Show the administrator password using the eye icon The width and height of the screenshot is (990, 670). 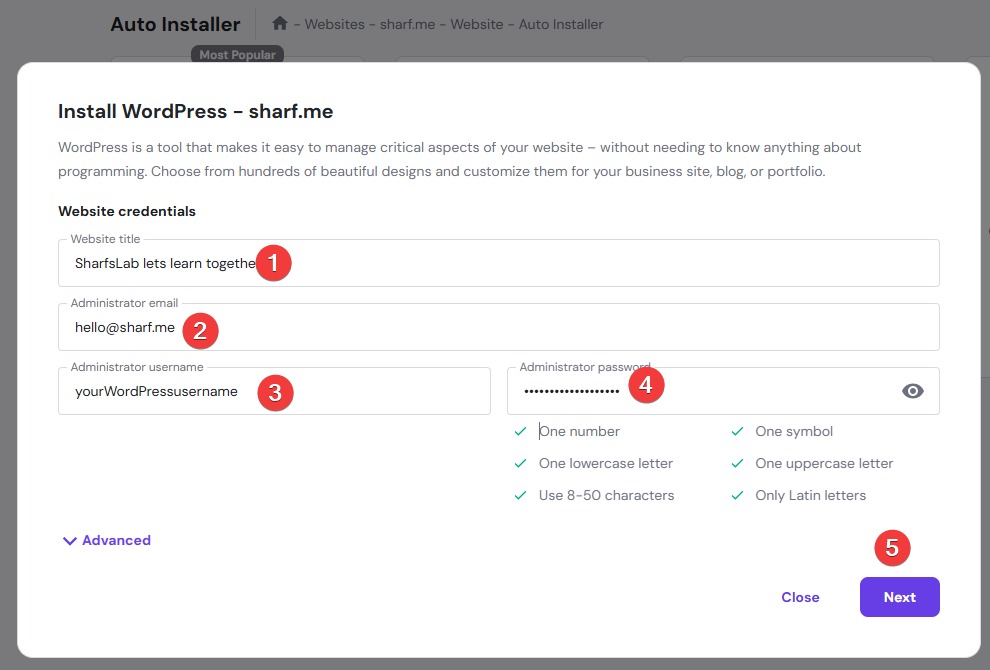point(912,391)
